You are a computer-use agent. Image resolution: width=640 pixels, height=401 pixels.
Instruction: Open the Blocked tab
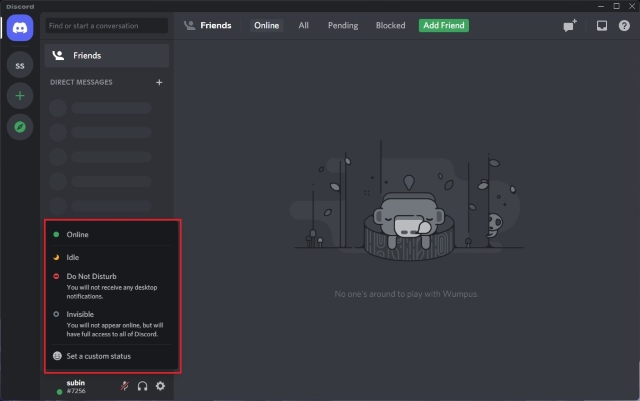pos(390,25)
